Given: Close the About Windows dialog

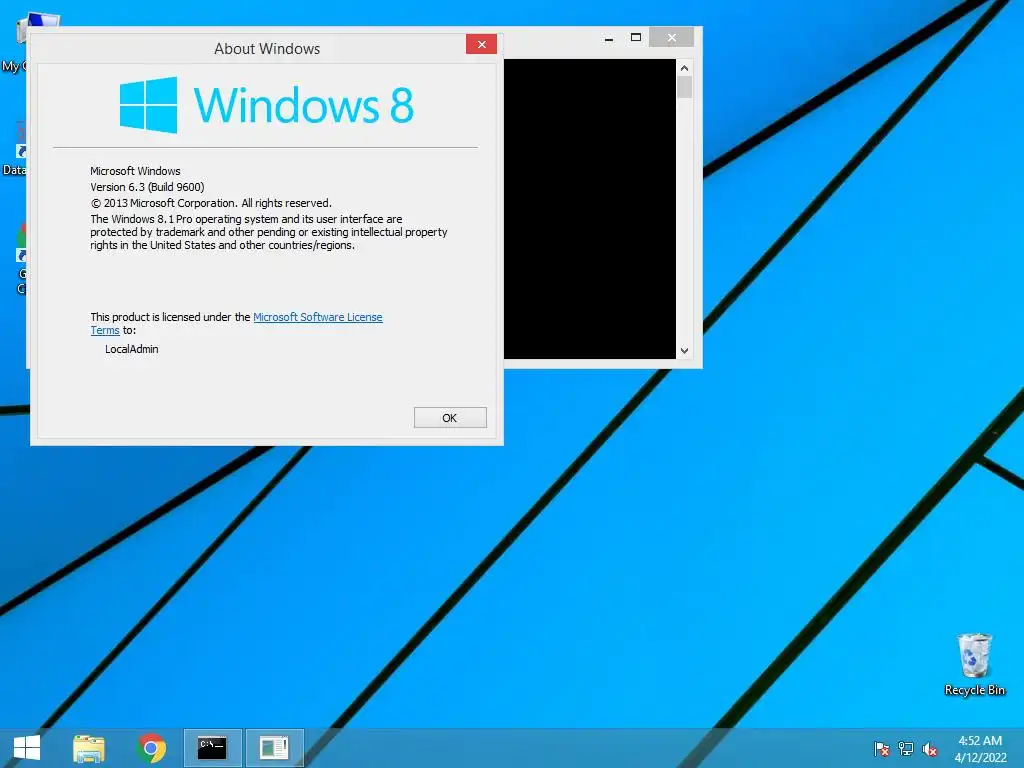Looking at the screenshot, I should tap(481, 44).
